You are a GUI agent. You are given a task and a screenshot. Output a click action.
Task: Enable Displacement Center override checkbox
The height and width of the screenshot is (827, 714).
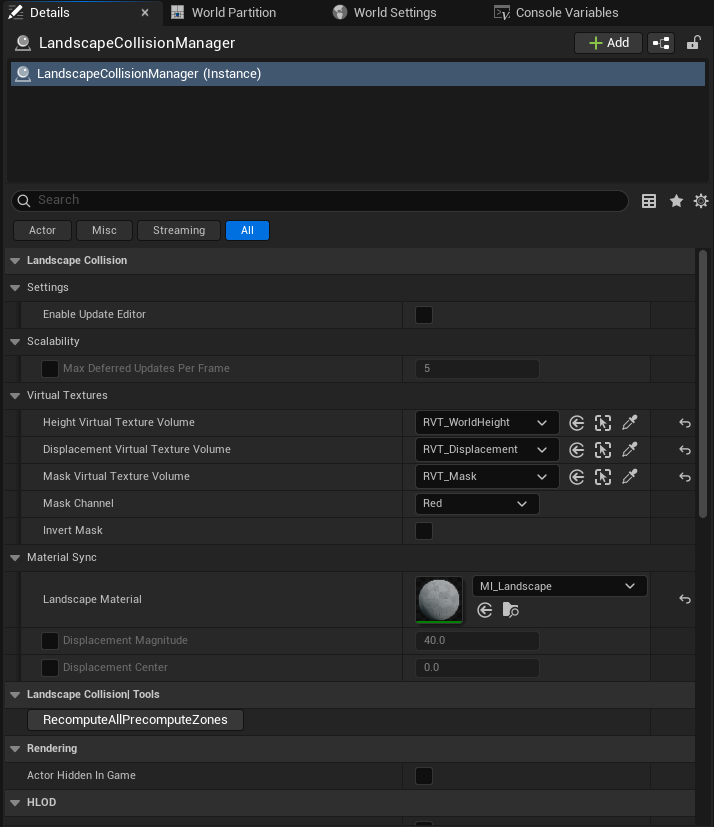[50, 668]
